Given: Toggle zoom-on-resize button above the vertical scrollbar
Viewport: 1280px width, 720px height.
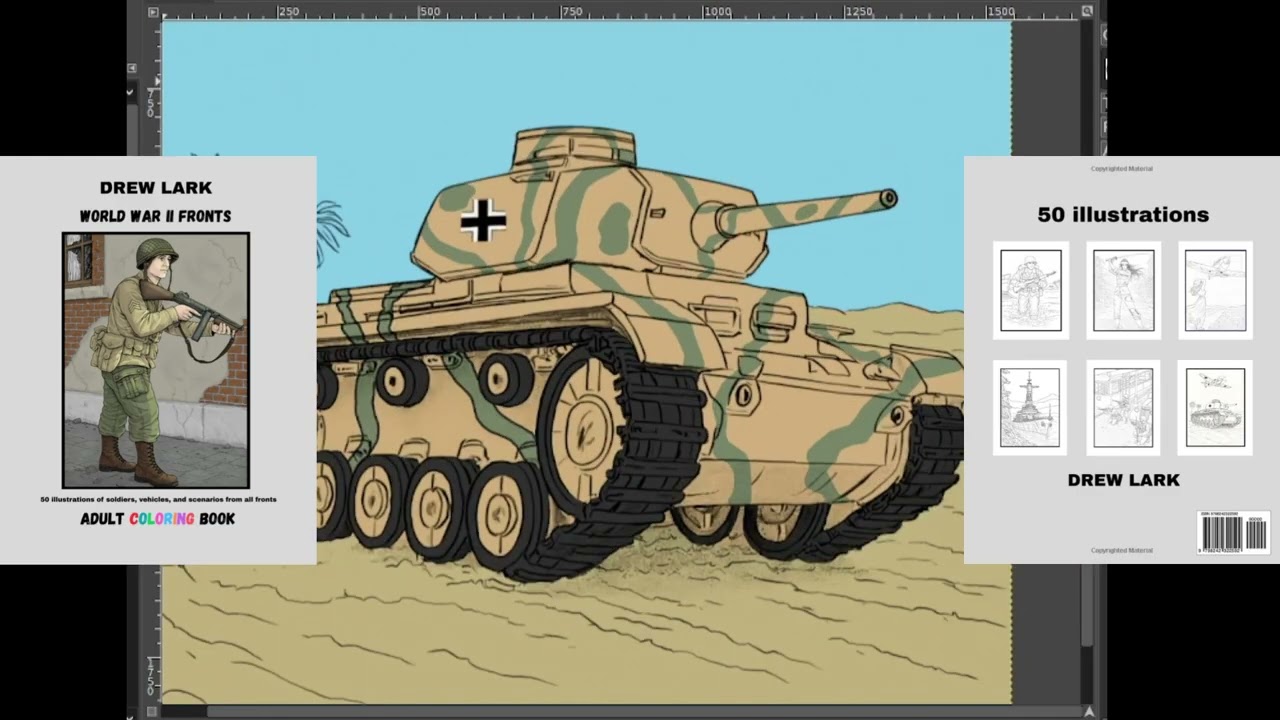Looking at the screenshot, I should [1087, 12].
